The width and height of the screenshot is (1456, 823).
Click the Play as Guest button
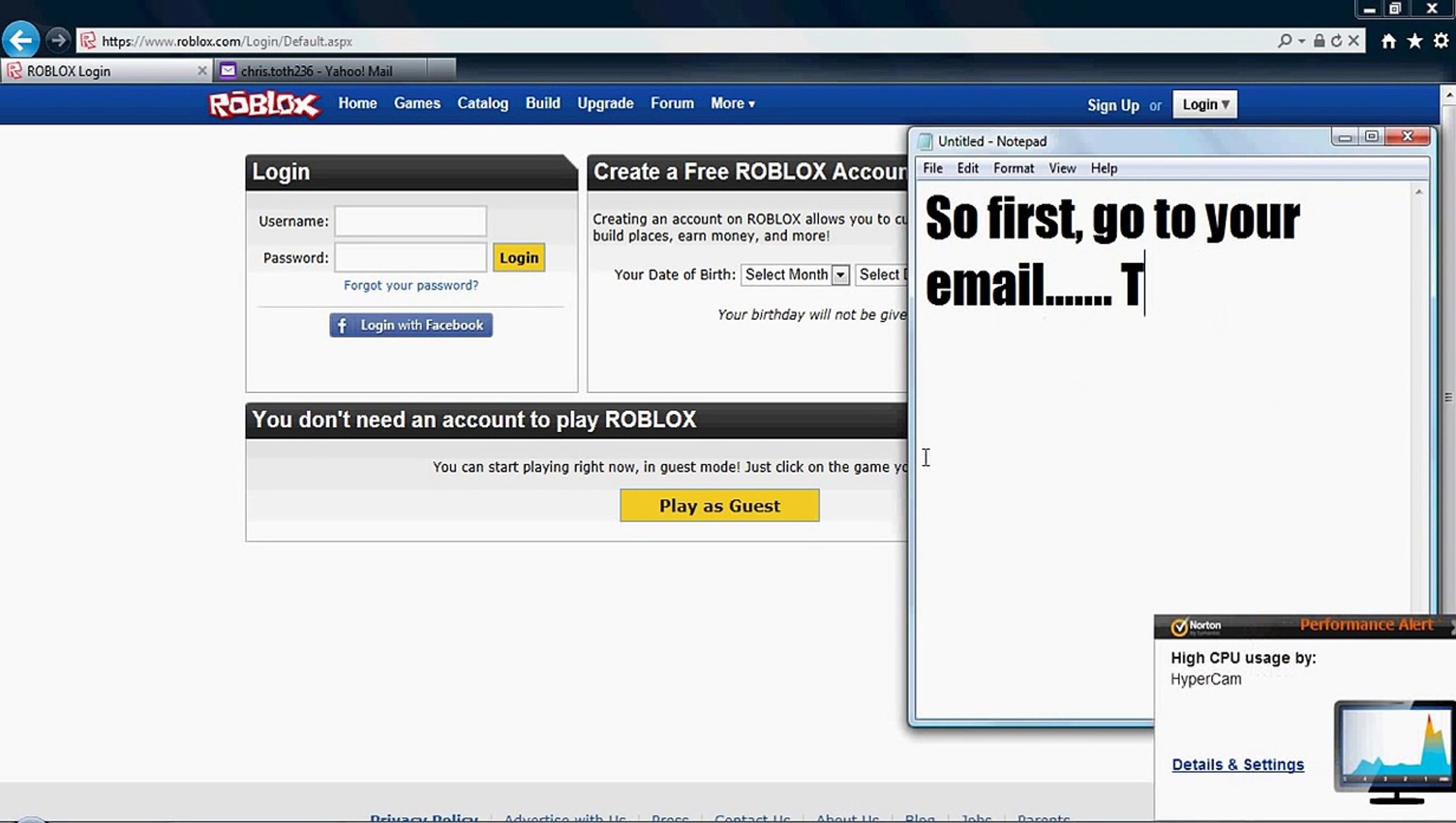click(718, 505)
